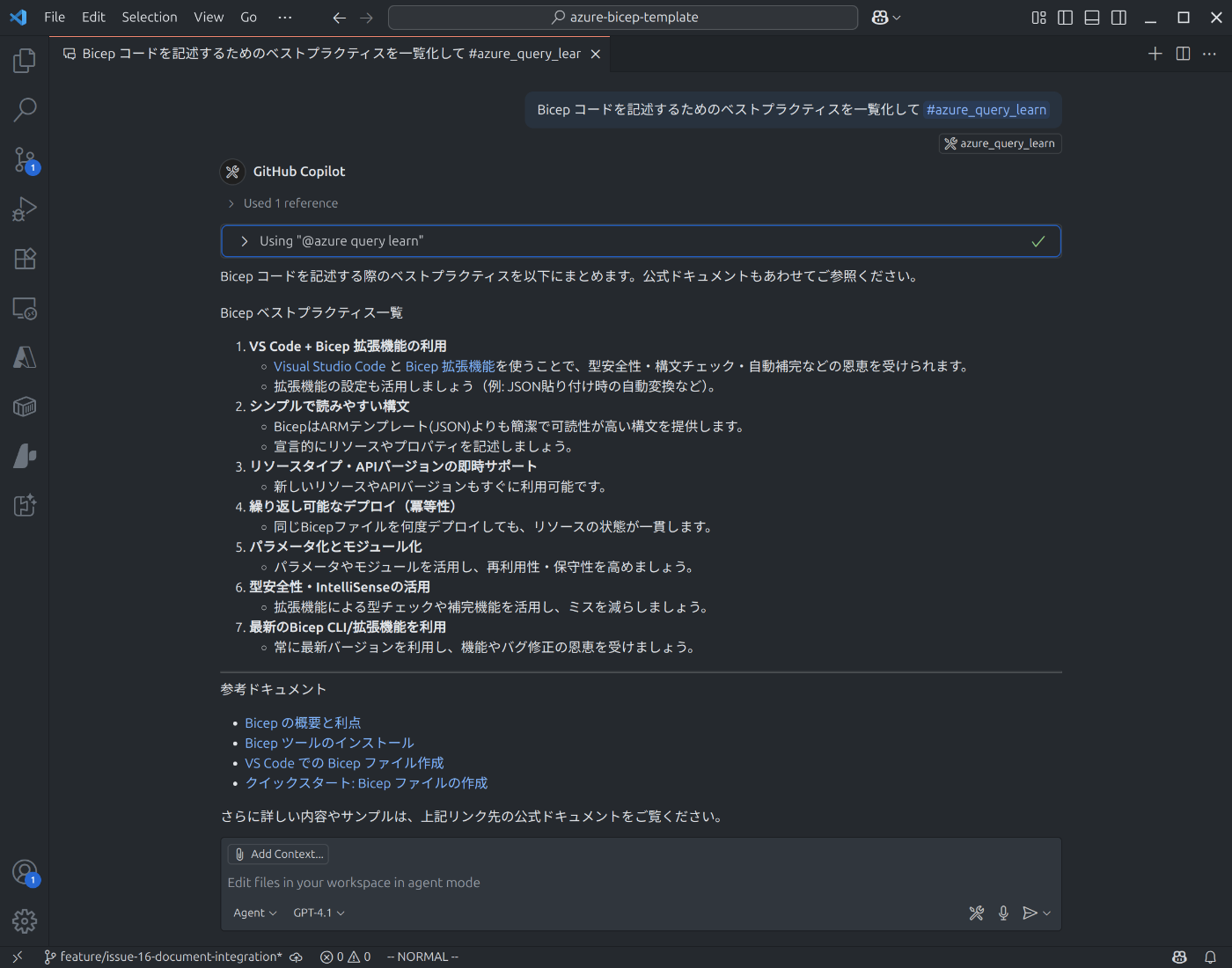
Task: Open Copilot chat menu in title bar
Action: [x=885, y=18]
